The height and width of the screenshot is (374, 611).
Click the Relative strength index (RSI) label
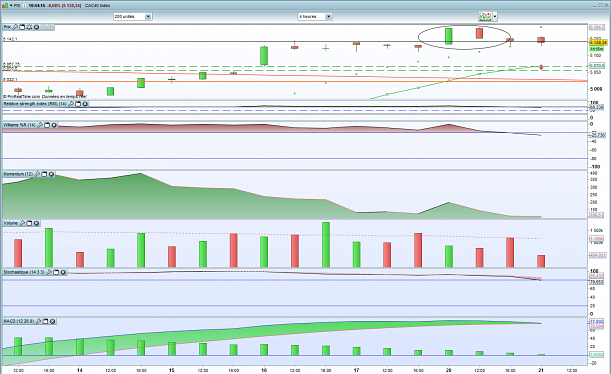[x=35, y=104]
